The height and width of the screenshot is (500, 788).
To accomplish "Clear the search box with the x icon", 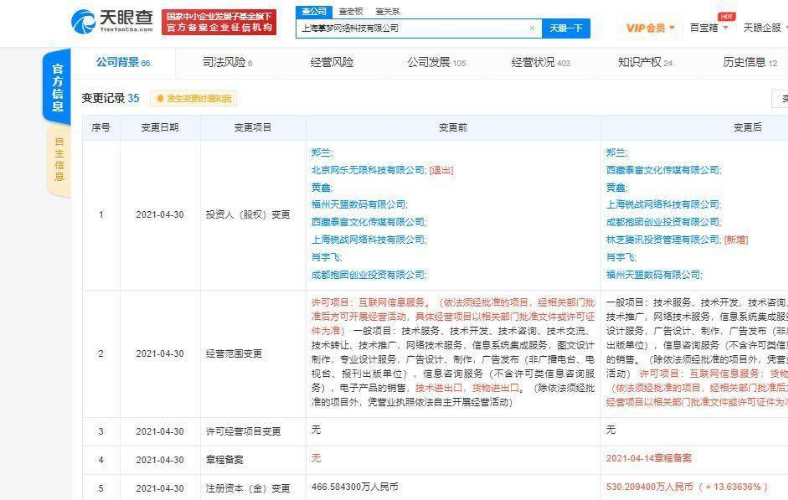I will coord(532,28).
